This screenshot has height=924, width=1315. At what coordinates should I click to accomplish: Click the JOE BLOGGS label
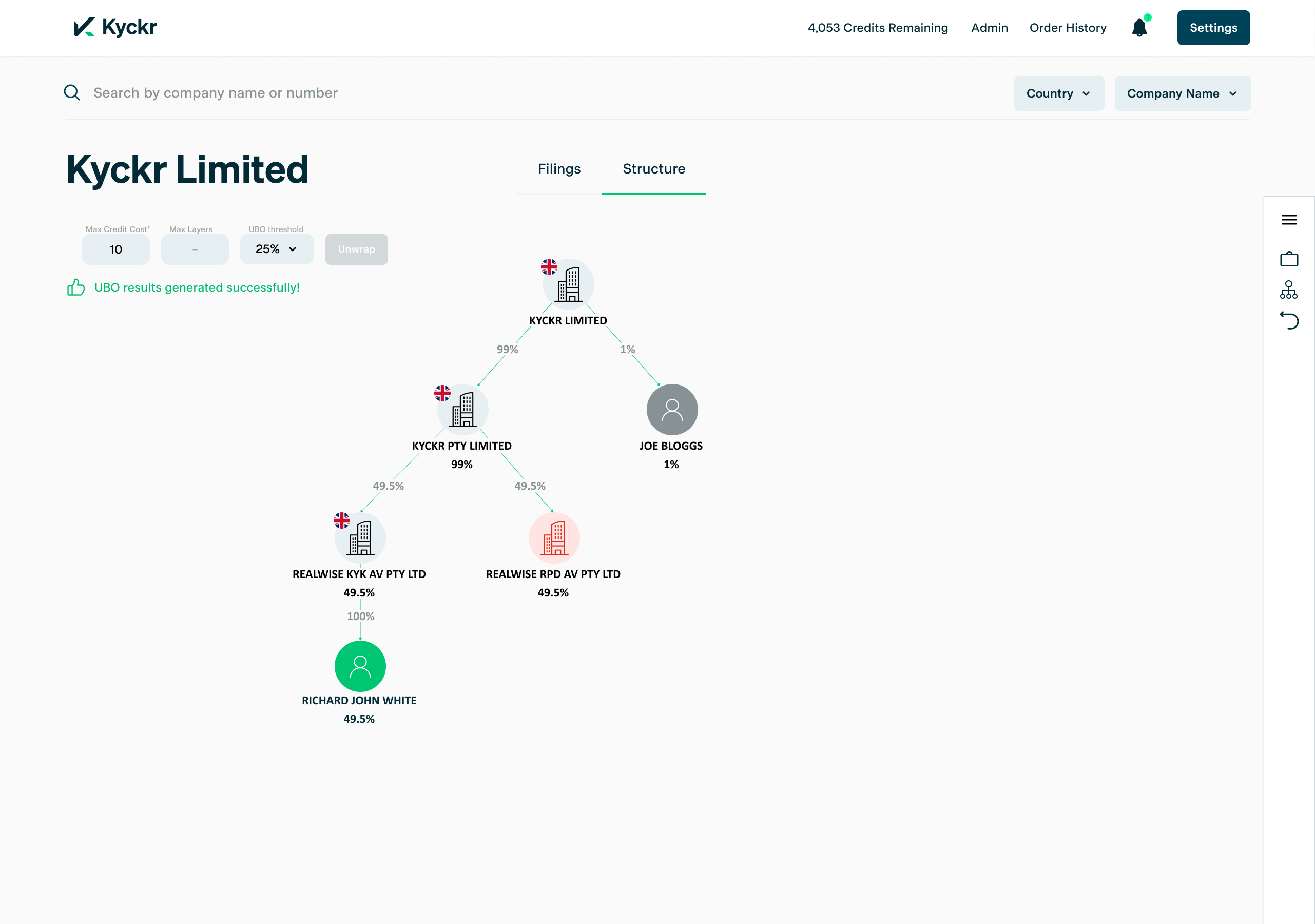click(671, 446)
